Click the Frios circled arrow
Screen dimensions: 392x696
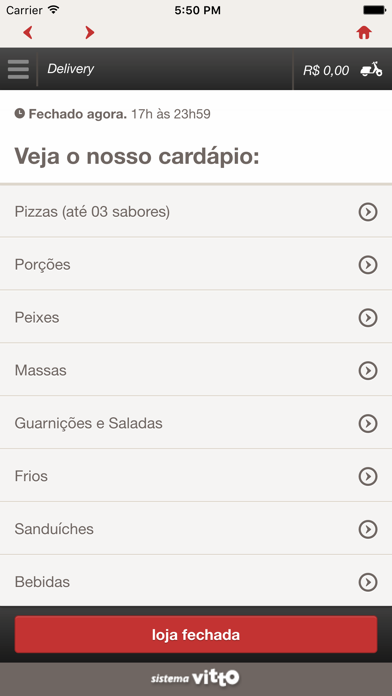coord(368,476)
